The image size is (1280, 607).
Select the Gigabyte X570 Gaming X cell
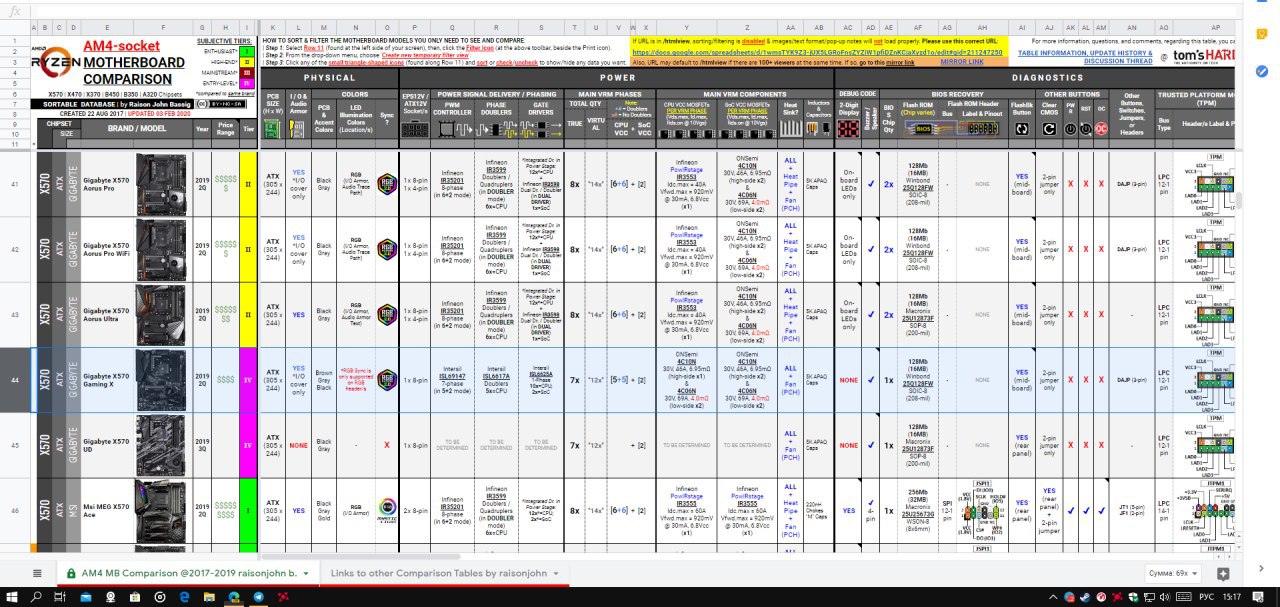(x=107, y=380)
